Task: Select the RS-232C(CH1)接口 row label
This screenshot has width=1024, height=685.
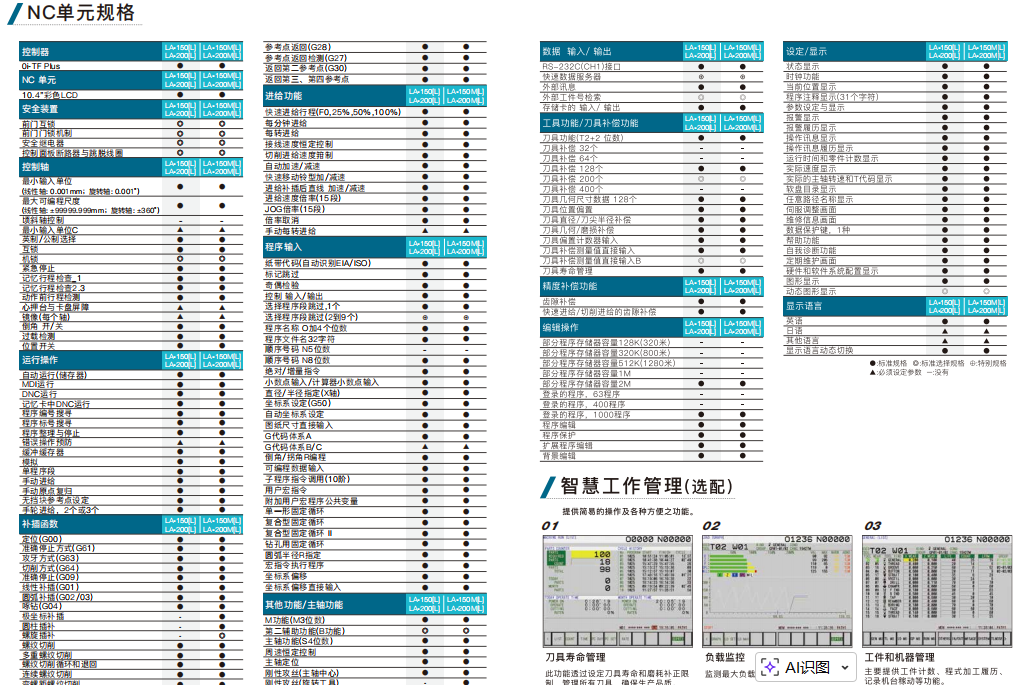Action: coord(581,66)
